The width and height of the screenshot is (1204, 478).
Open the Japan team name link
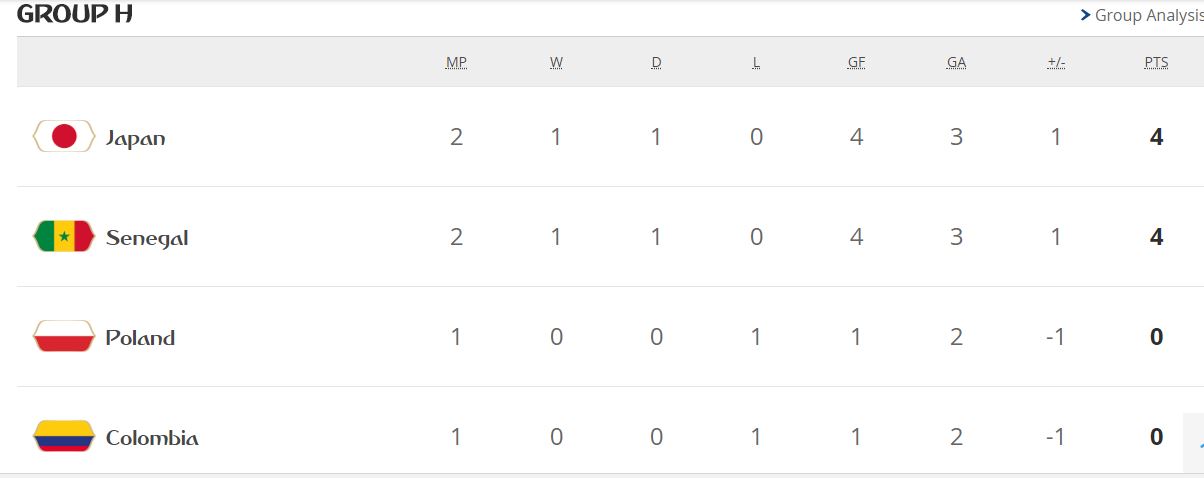click(135, 138)
